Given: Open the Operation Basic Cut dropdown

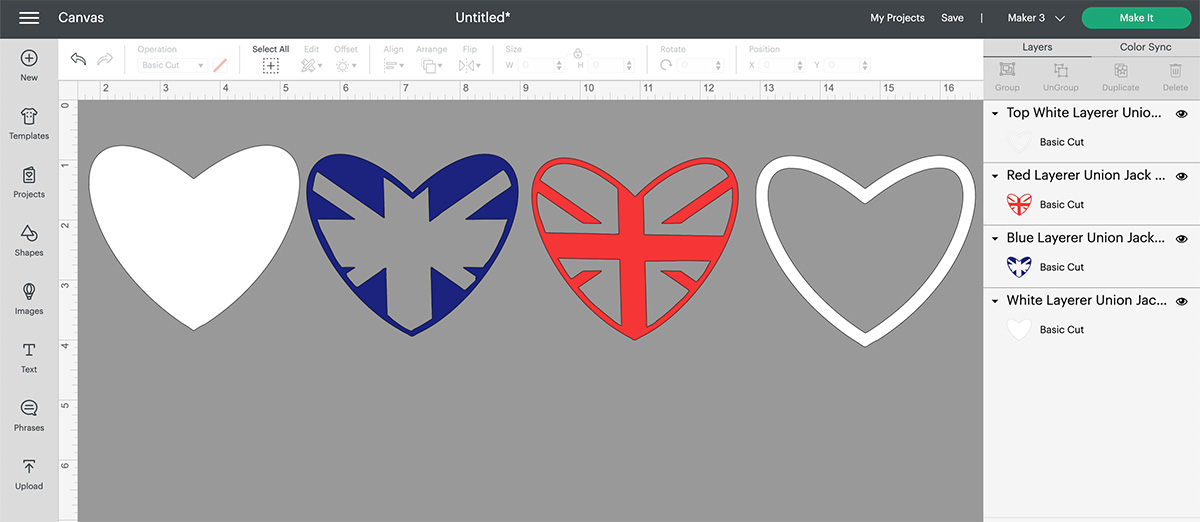Looking at the screenshot, I should click(172, 65).
